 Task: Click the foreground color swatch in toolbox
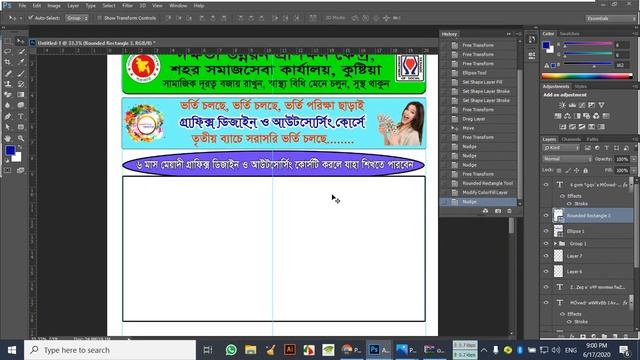click(x=10, y=151)
